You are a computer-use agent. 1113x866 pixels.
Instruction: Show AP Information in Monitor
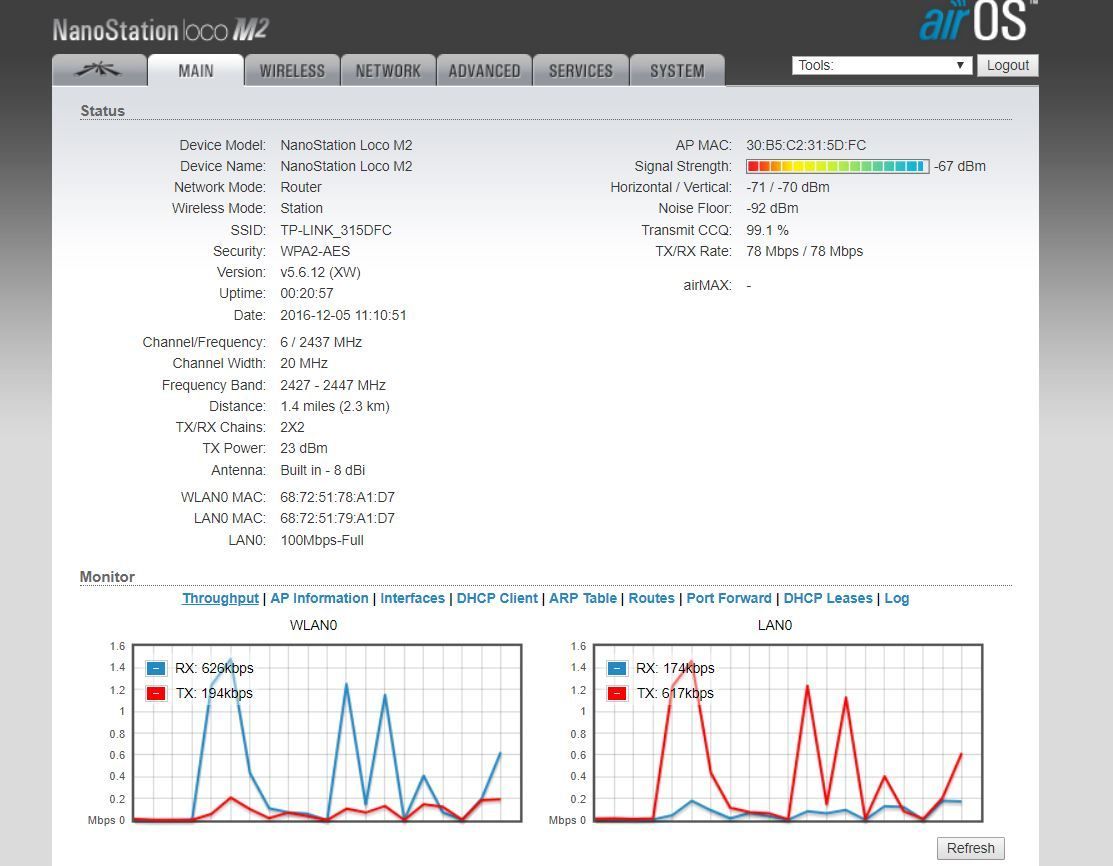319,598
